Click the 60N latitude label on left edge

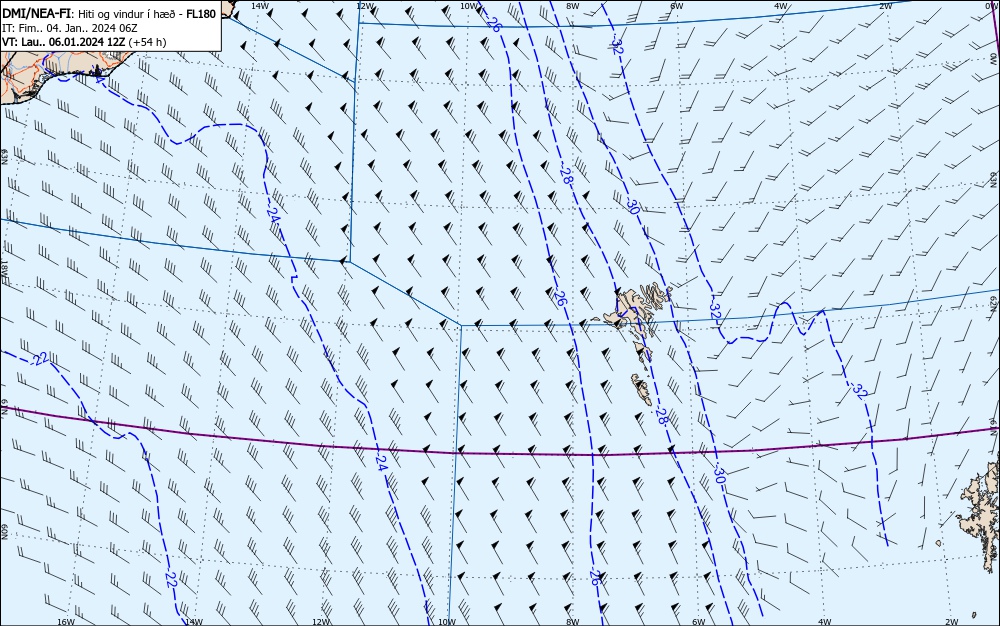[4, 532]
